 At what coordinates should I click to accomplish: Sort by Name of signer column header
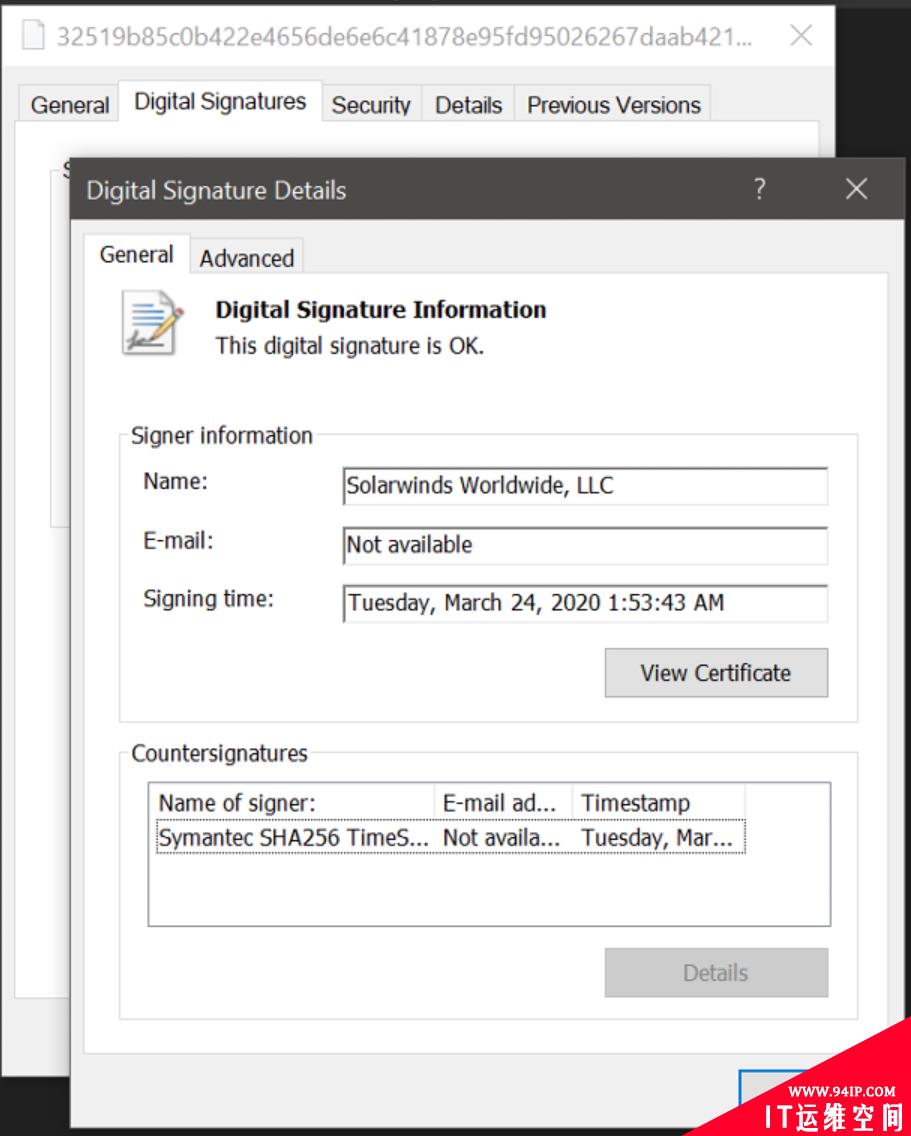tap(292, 803)
